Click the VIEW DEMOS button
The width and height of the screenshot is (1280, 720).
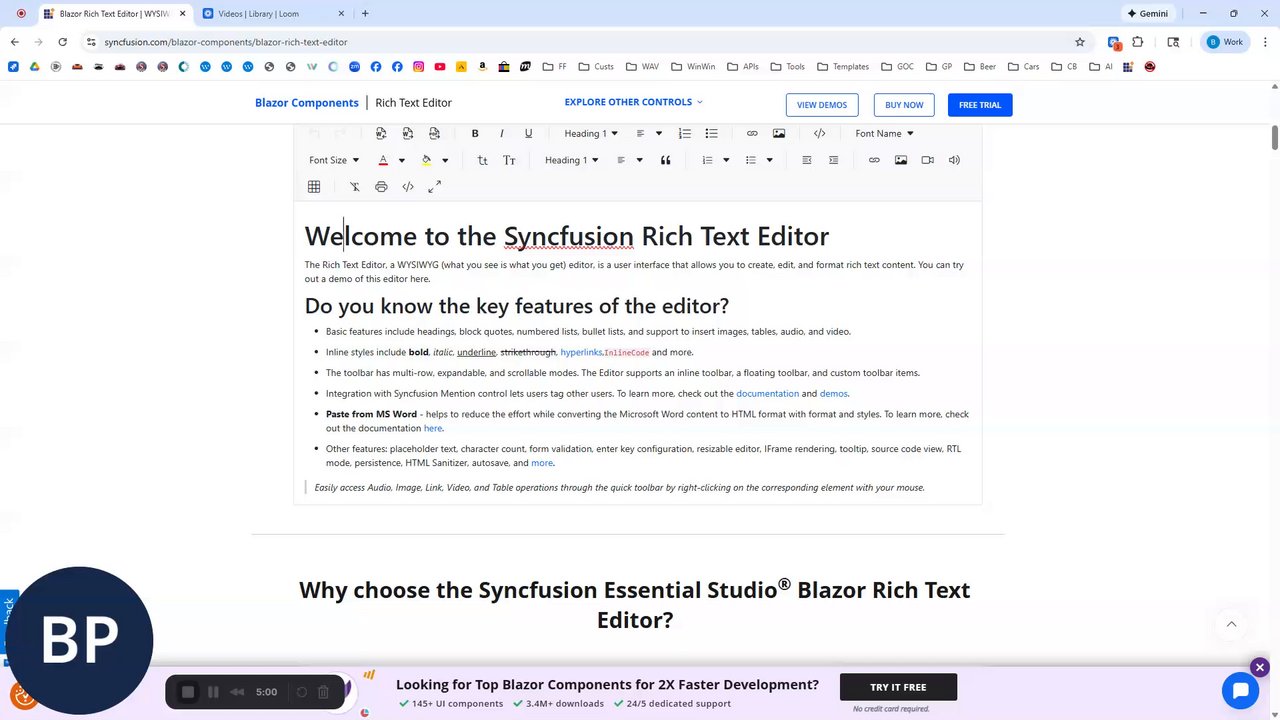[822, 105]
